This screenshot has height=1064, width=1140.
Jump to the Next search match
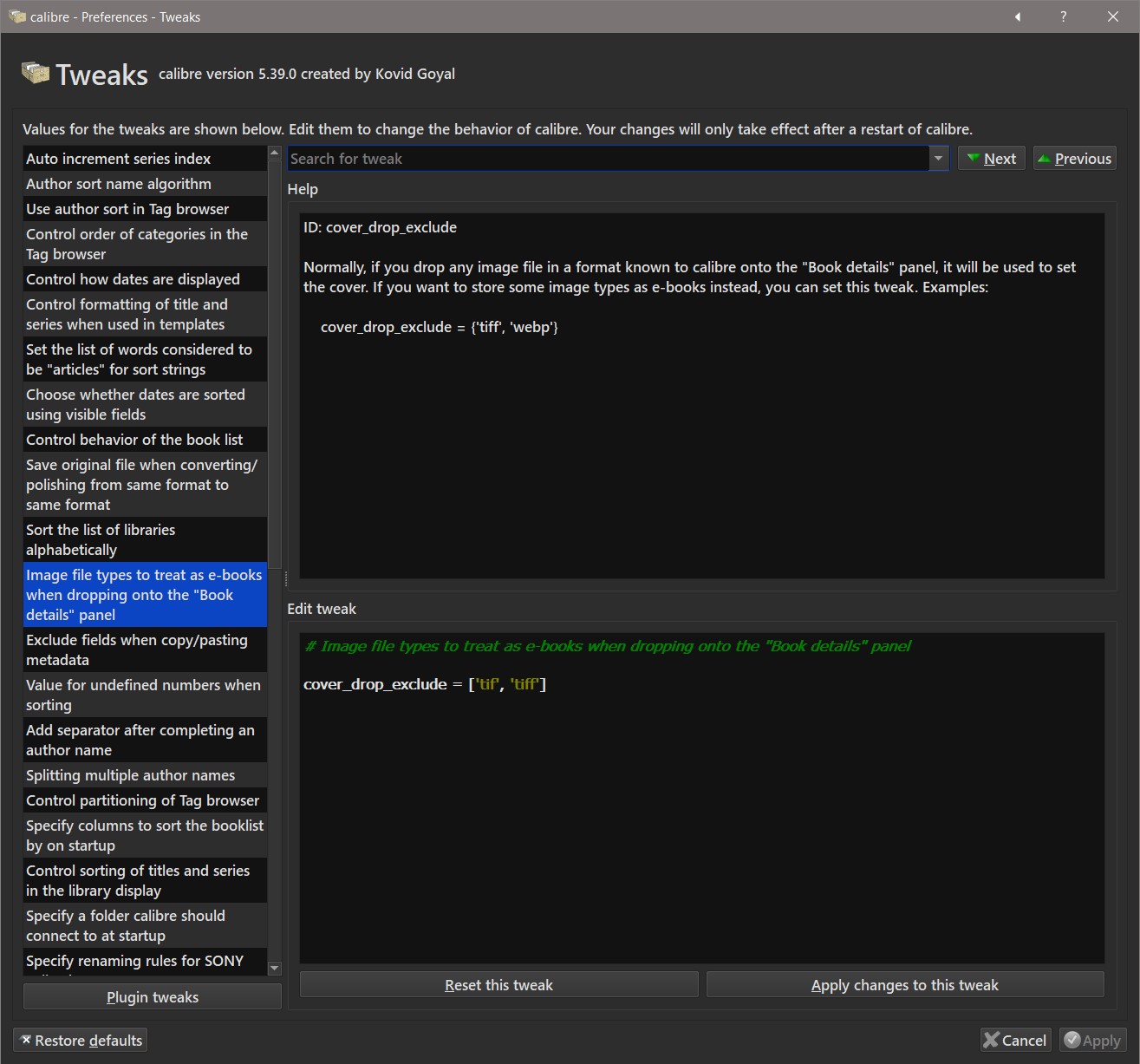click(991, 159)
